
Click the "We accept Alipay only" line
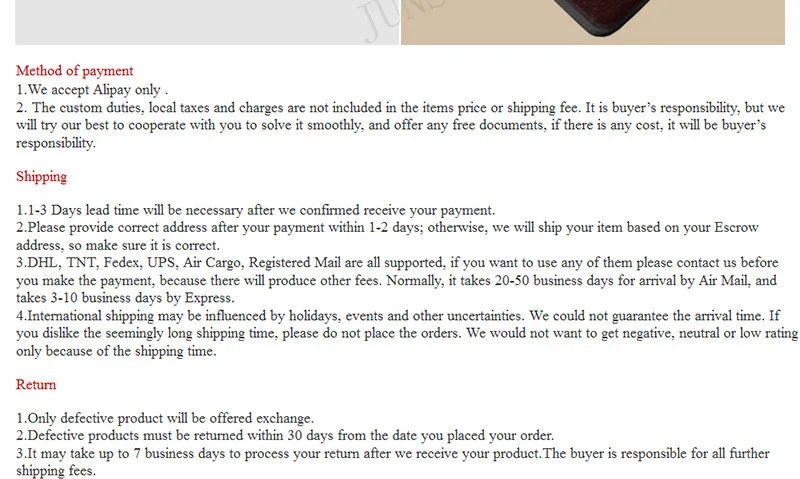point(92,90)
